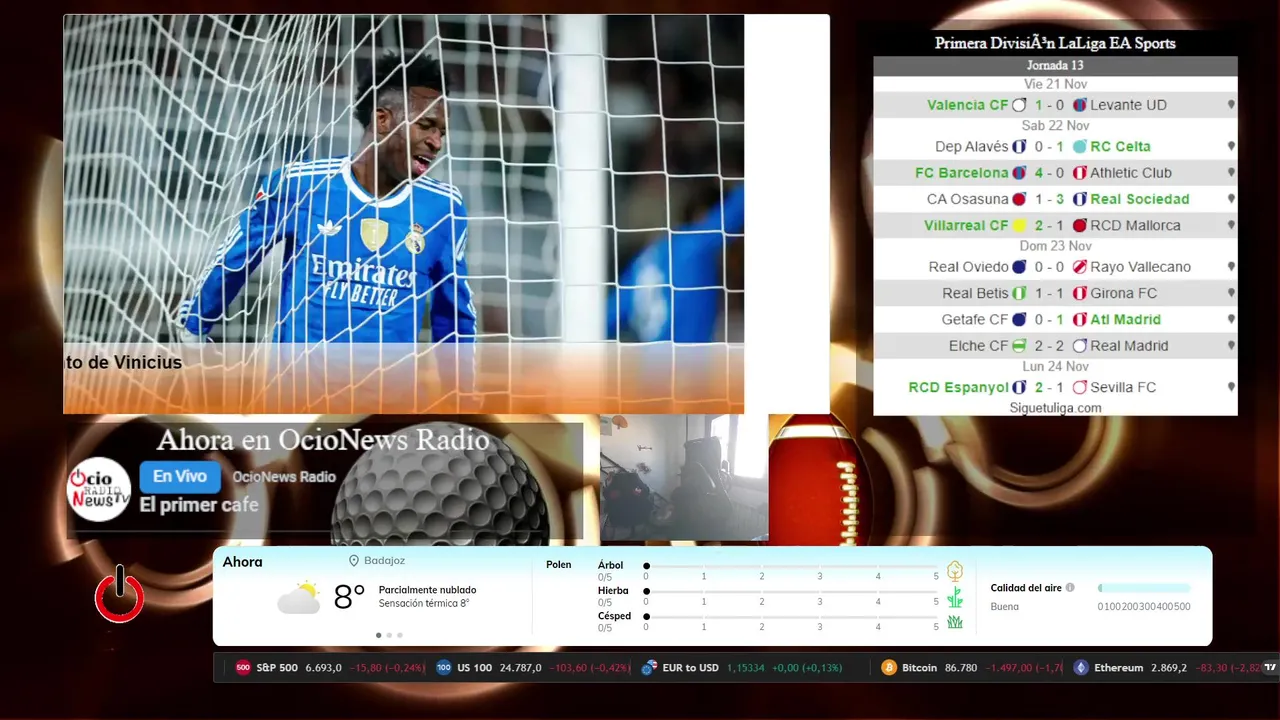Select the first weather carousel dot
Image resolution: width=1280 pixels, height=720 pixels.
coord(378,635)
